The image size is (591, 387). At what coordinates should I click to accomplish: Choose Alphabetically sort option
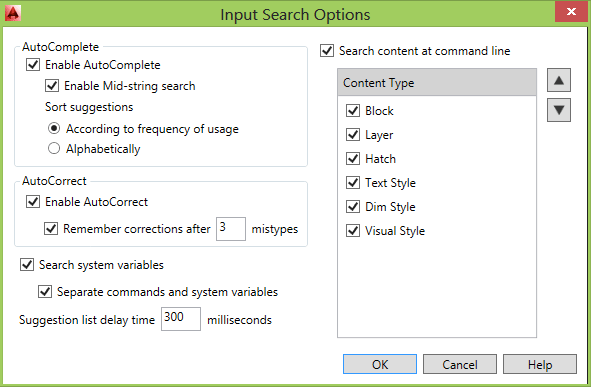click(54, 148)
